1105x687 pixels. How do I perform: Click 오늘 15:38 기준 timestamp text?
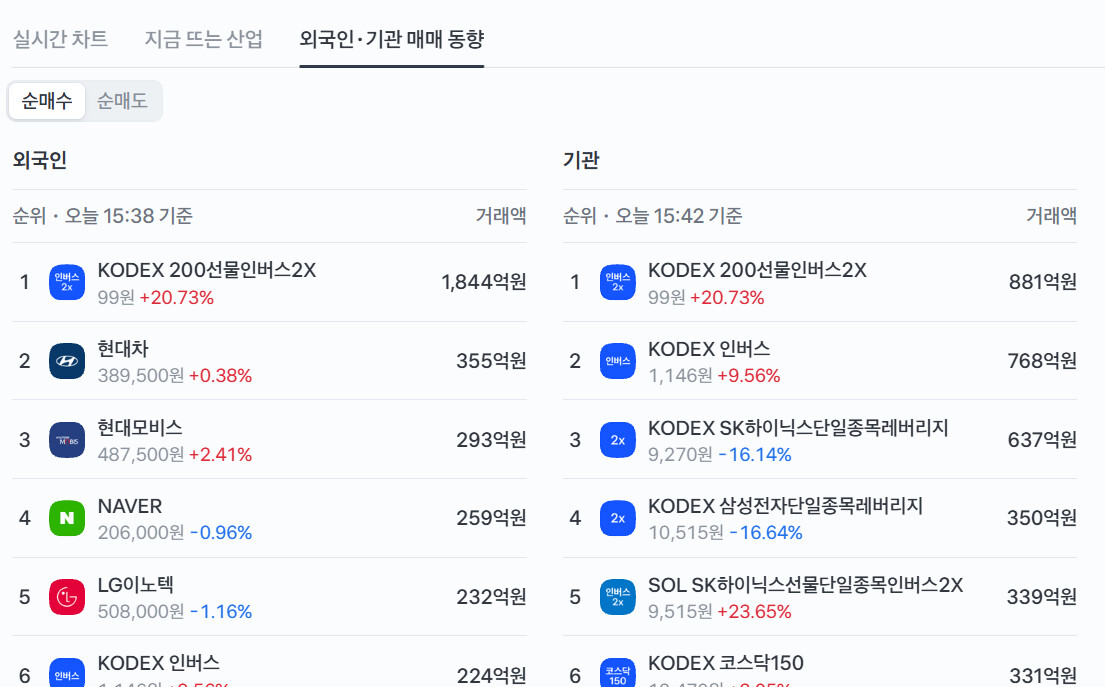tap(128, 216)
